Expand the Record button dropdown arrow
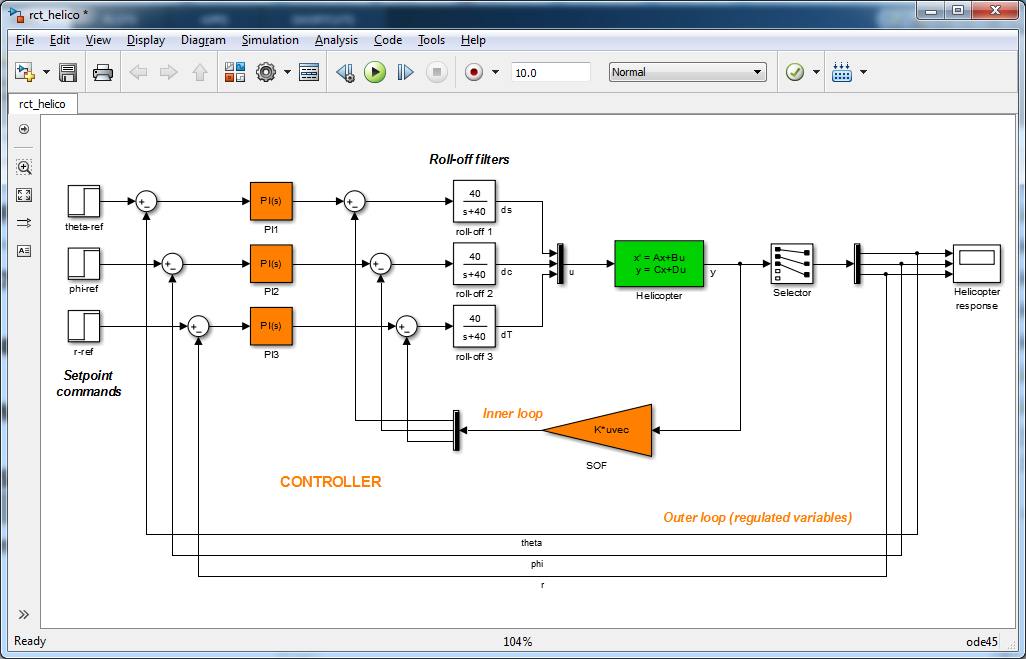 (495, 72)
